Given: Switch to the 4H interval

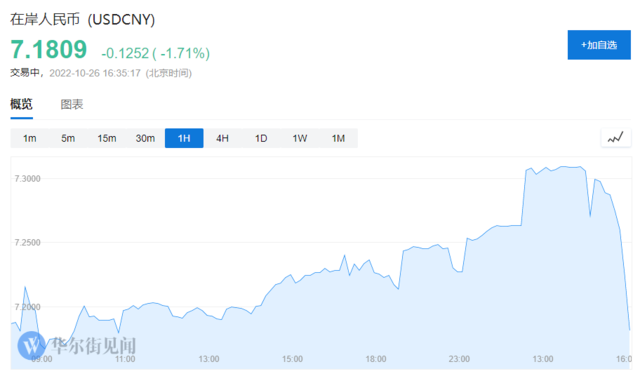Looking at the screenshot, I should tap(222, 138).
